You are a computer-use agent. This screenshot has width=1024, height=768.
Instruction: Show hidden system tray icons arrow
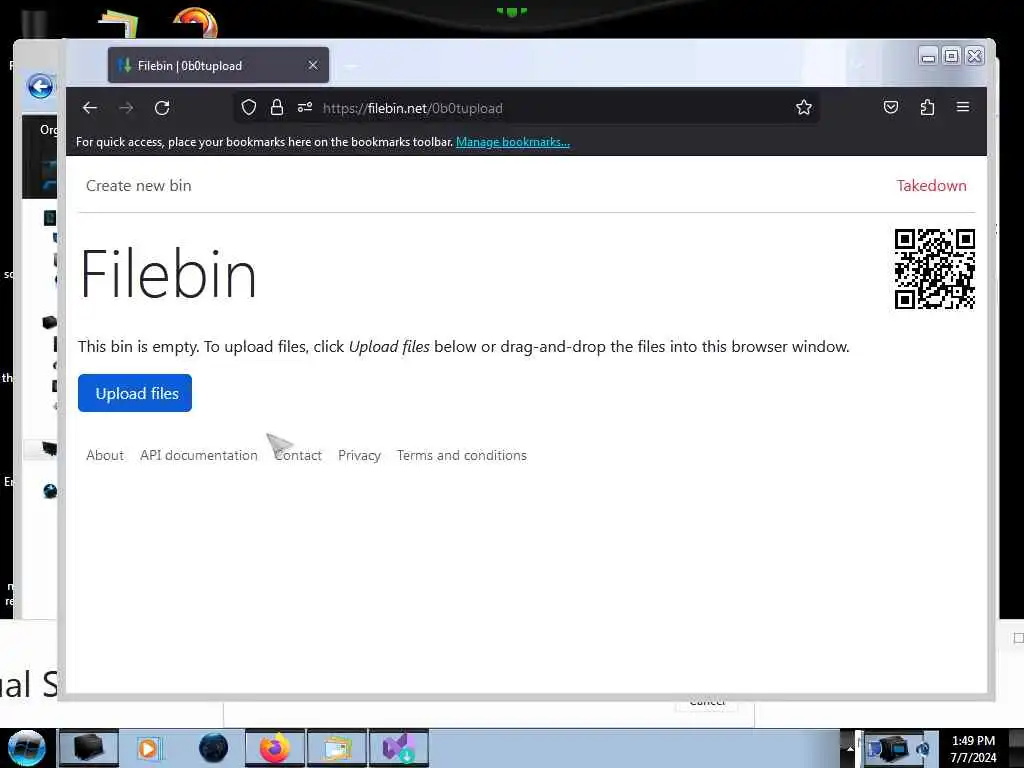pos(850,748)
